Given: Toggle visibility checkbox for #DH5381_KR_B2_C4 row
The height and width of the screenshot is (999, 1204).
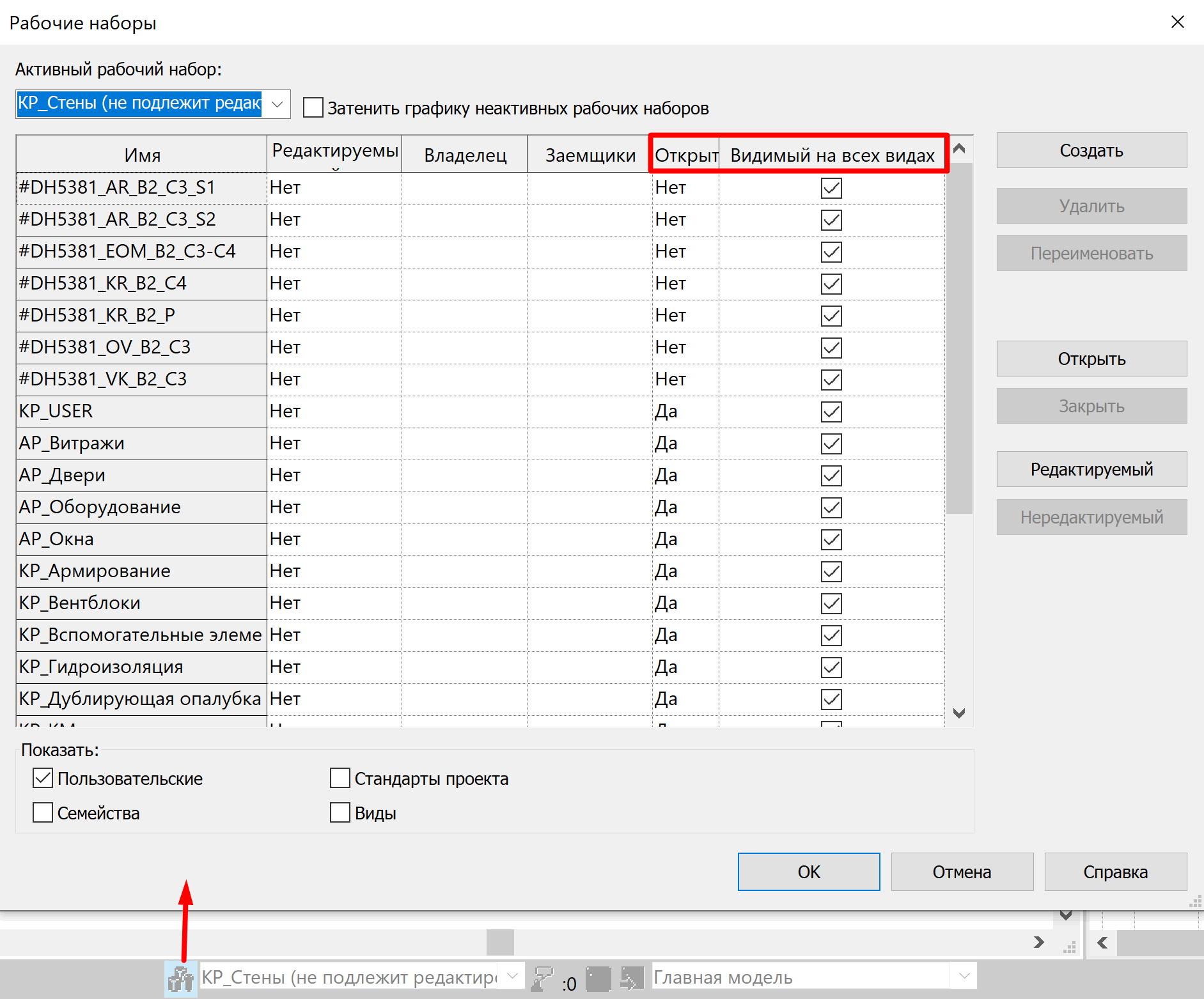Looking at the screenshot, I should pyautogui.click(x=831, y=284).
